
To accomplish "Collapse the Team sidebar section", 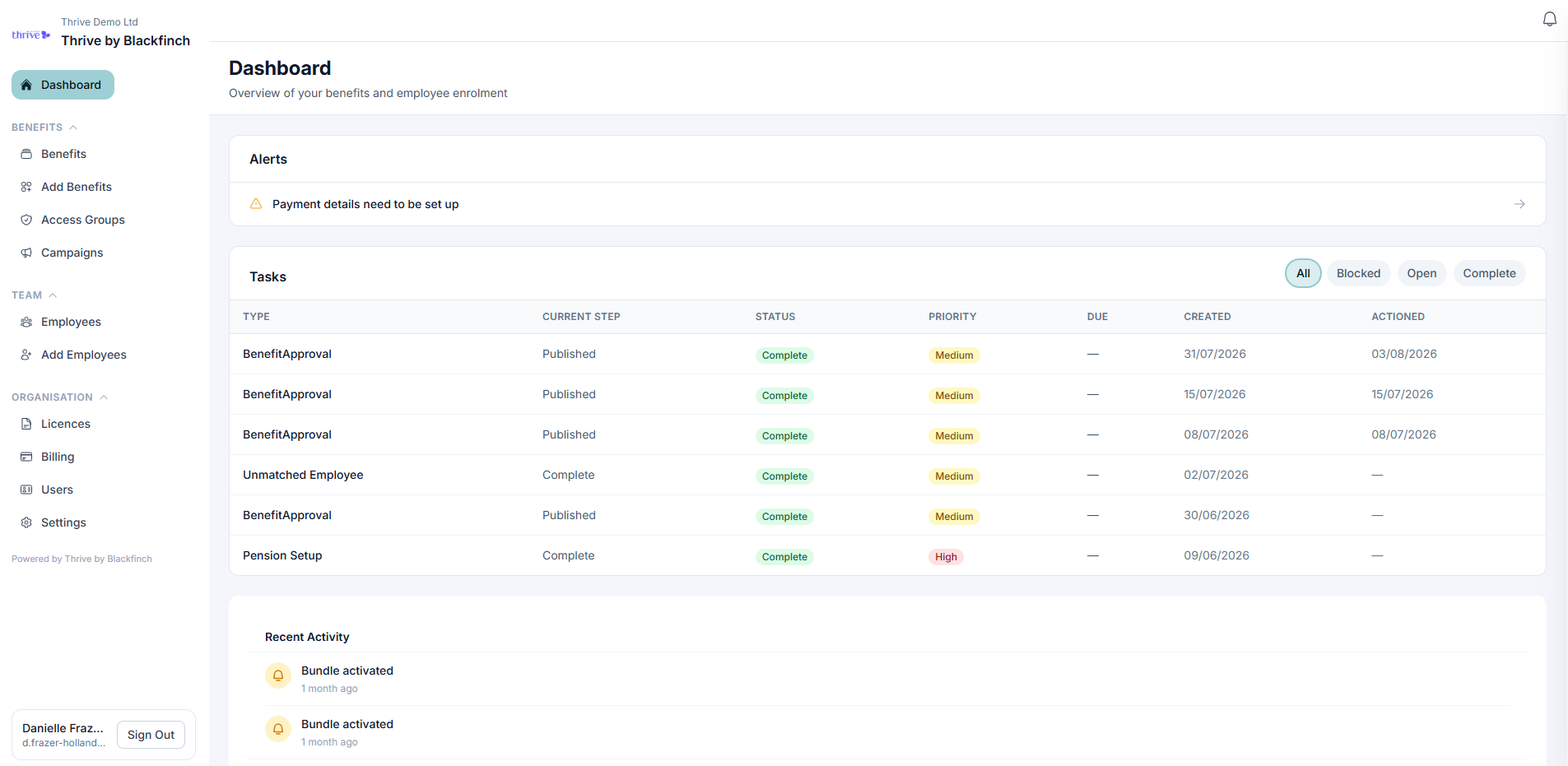I will 34,295.
